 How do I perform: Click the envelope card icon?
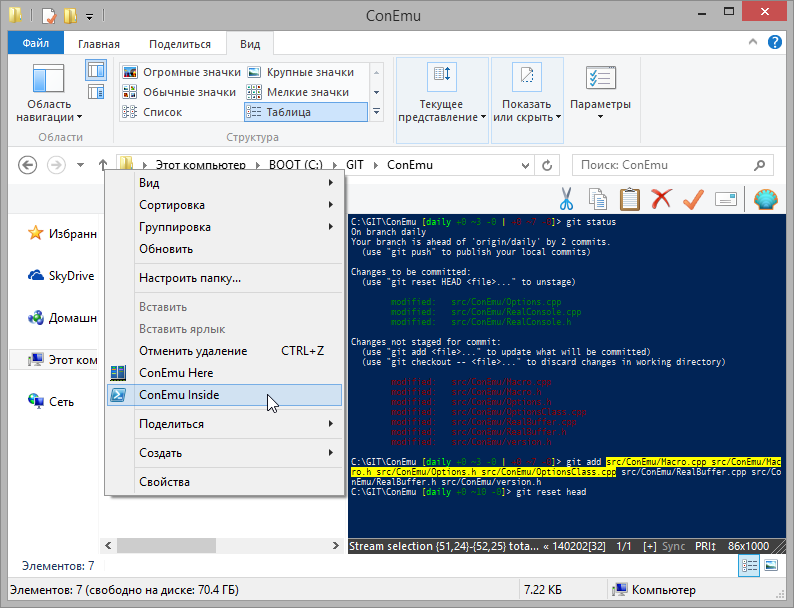click(x=727, y=198)
